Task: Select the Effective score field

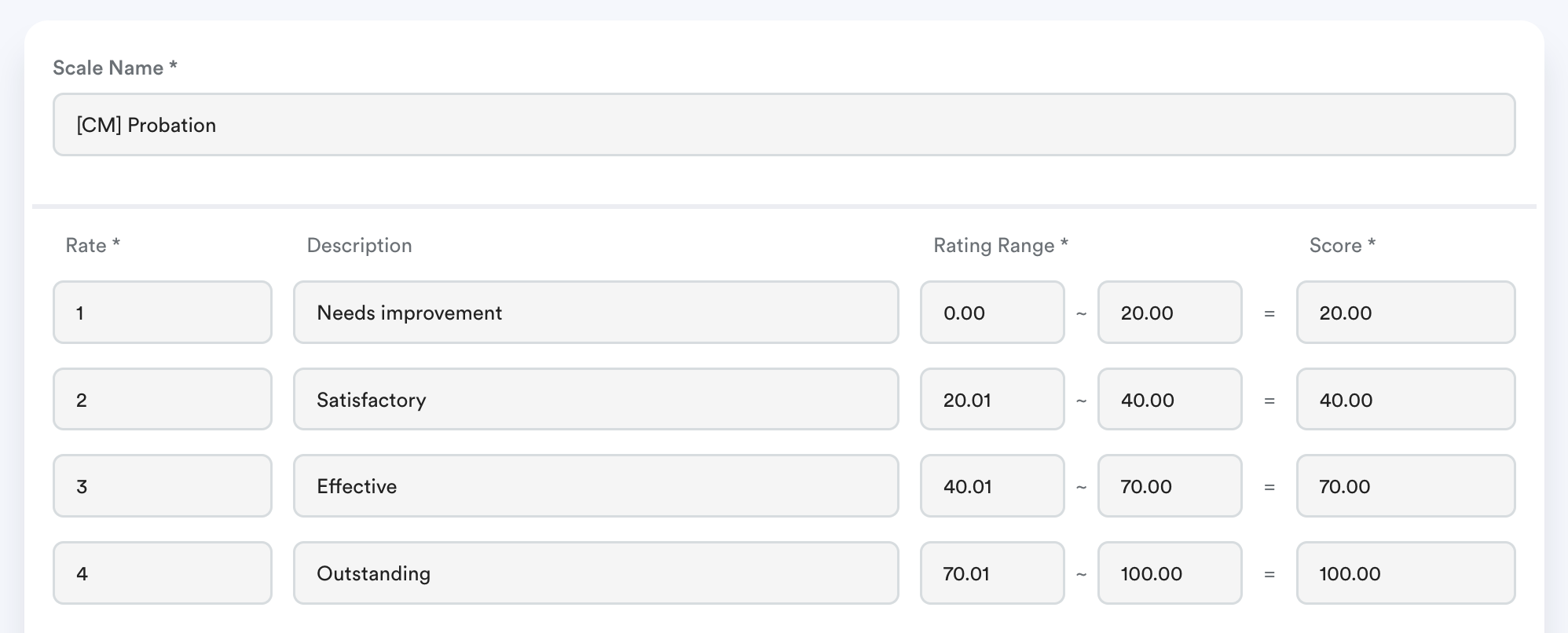Action: click(1405, 486)
